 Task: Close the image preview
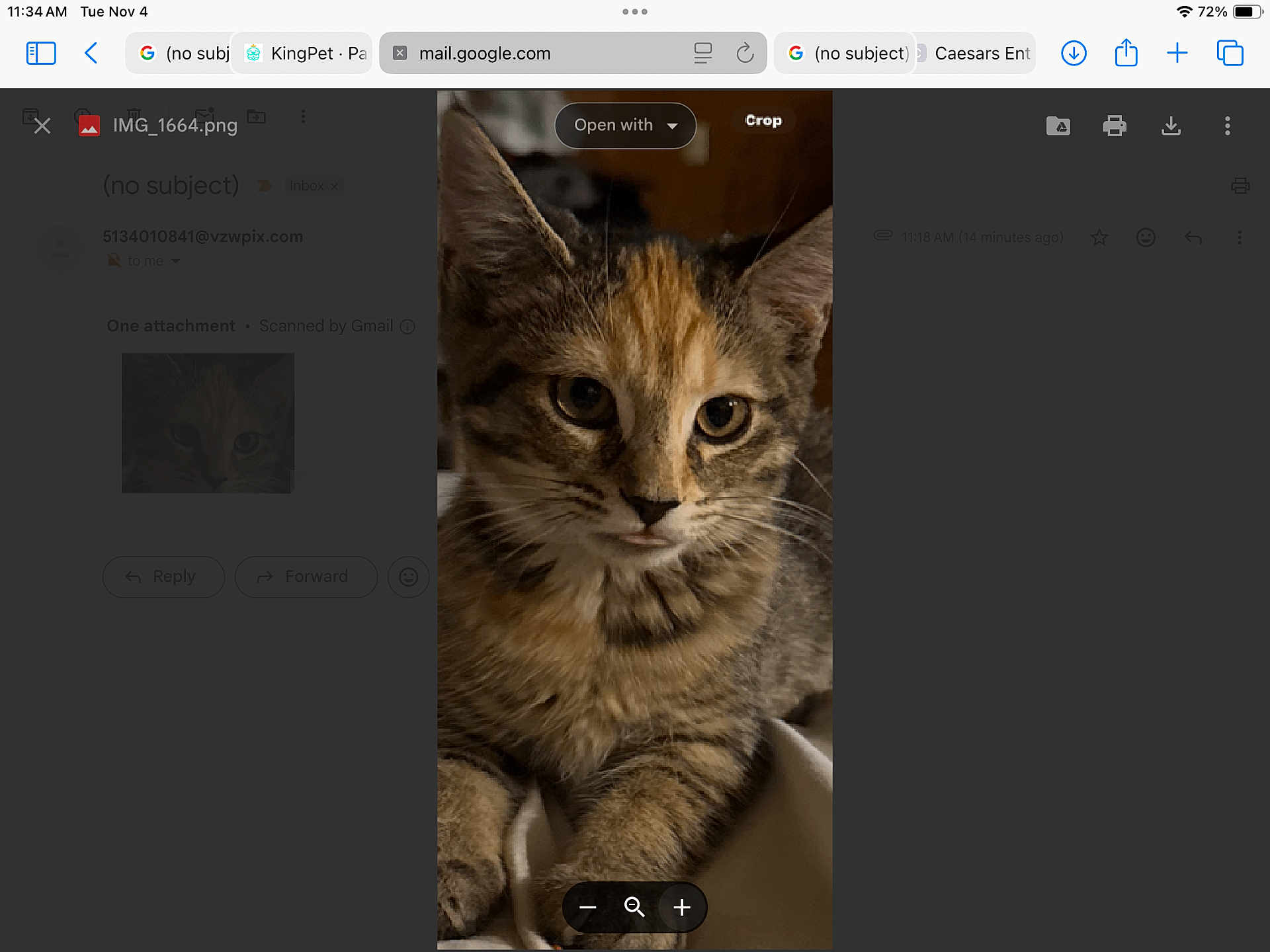(x=42, y=126)
